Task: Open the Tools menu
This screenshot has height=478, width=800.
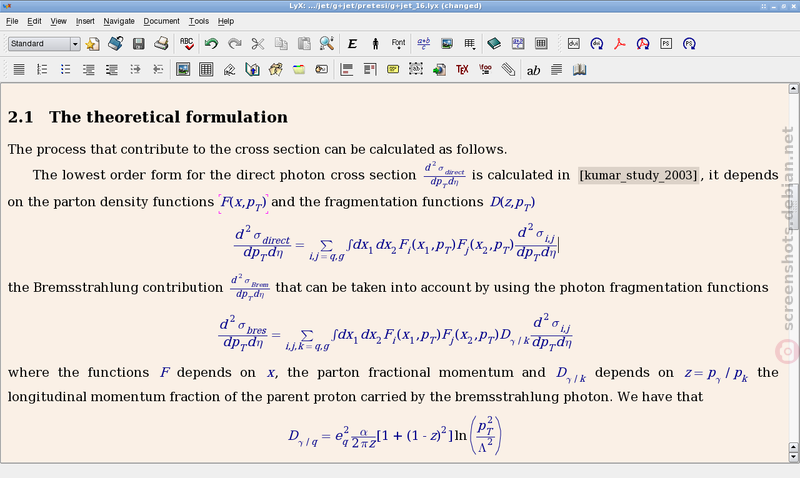Action: click(198, 21)
